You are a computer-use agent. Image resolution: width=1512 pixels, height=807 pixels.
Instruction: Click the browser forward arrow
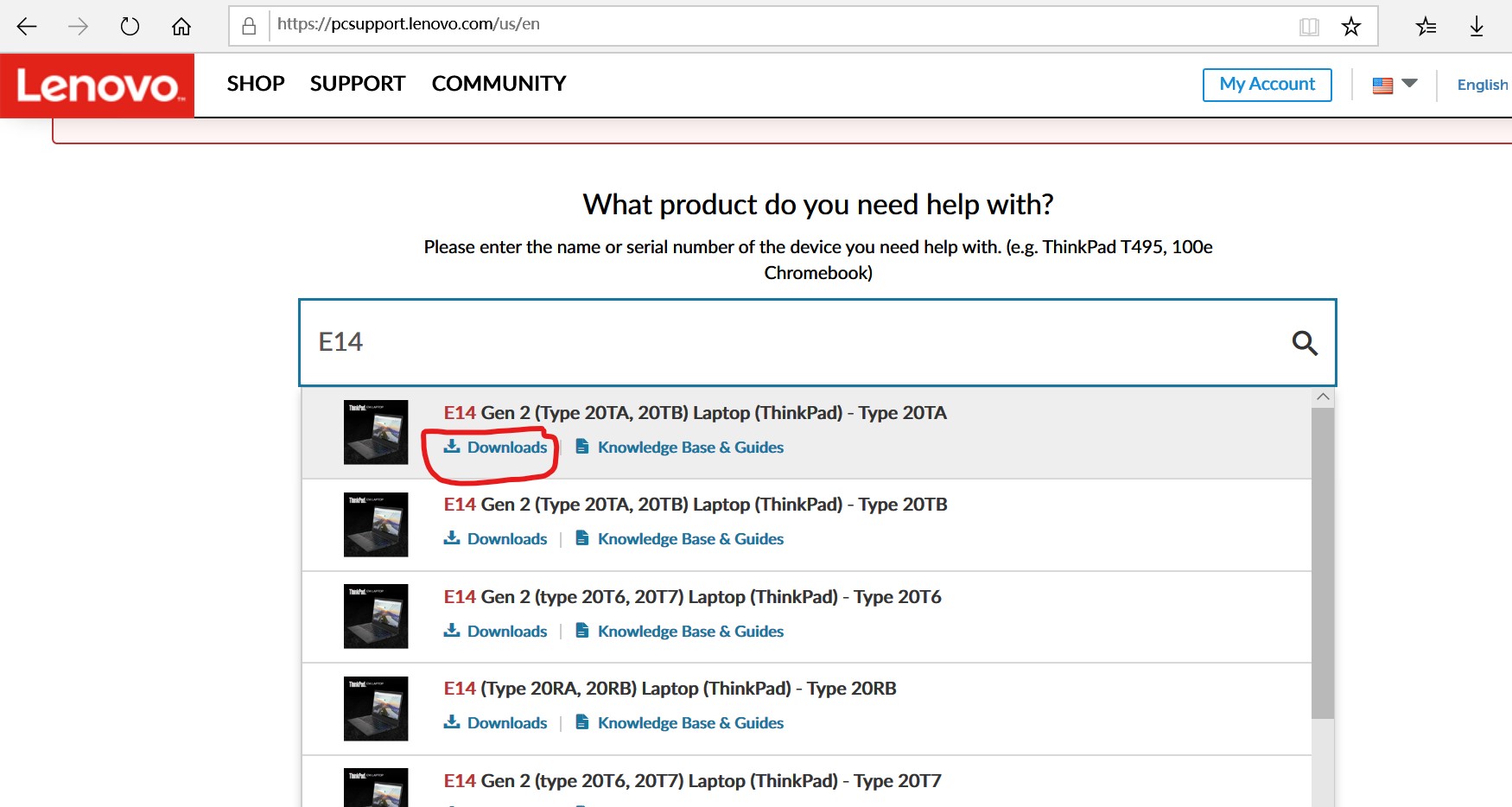pyautogui.click(x=79, y=27)
